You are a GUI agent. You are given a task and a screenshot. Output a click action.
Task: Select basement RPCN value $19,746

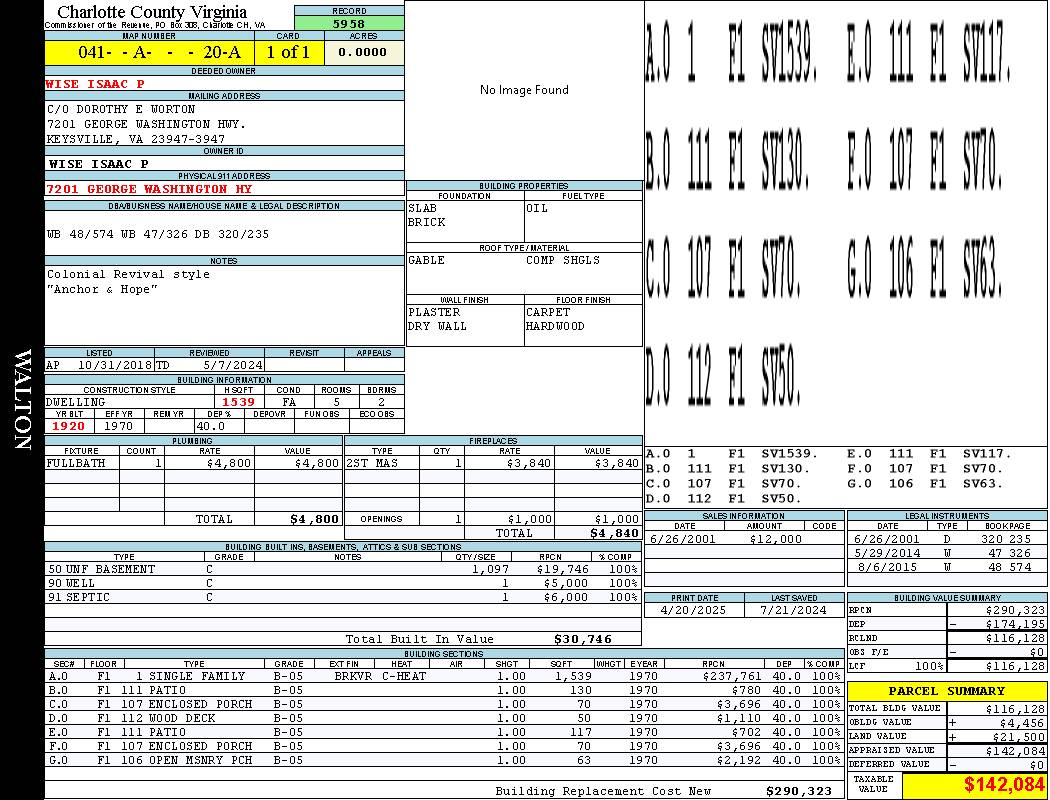pos(562,569)
